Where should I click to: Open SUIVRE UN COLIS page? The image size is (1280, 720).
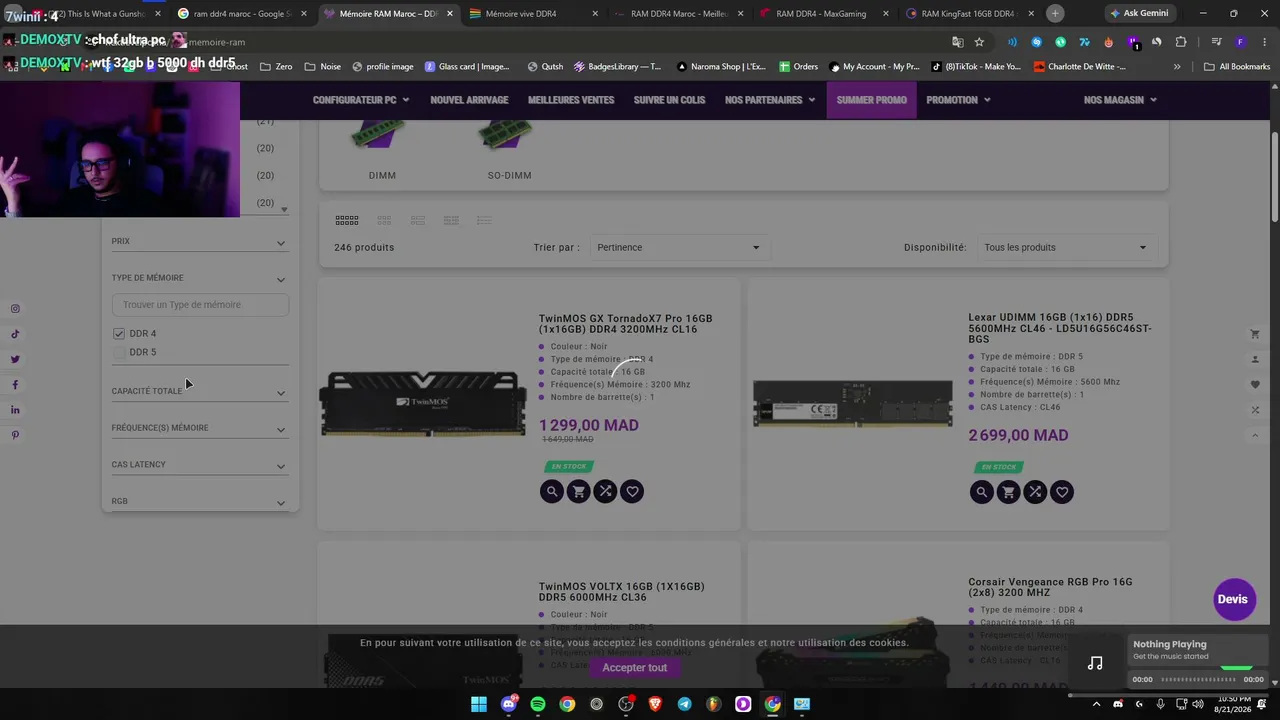coord(669,100)
